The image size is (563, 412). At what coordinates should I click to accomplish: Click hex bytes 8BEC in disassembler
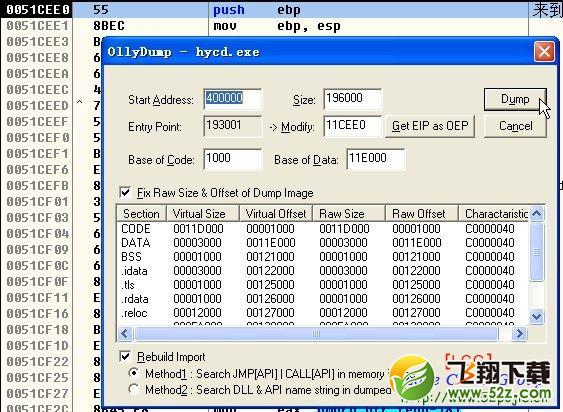coord(109,26)
